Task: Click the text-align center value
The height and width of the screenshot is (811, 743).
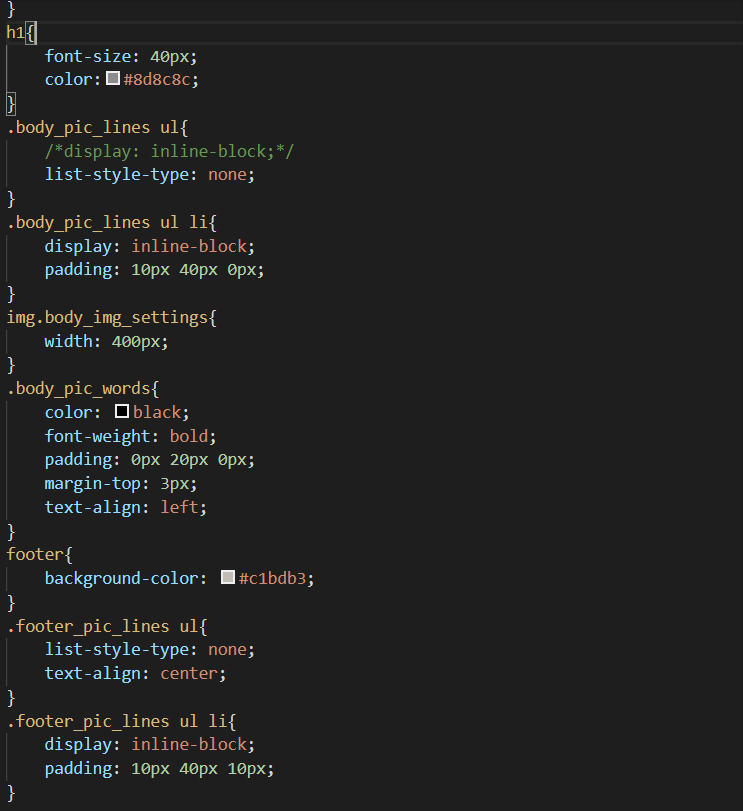Action: pos(194,673)
